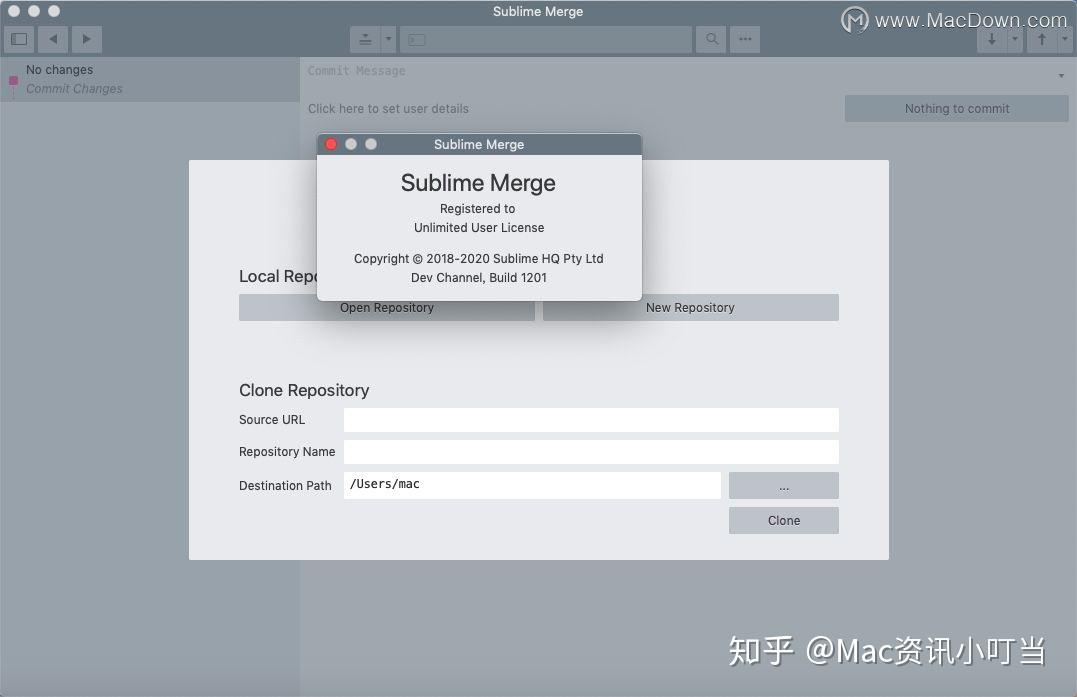Screen dimensions: 1077x697
Task: Browse destination path with the ... button
Action: [783, 485]
